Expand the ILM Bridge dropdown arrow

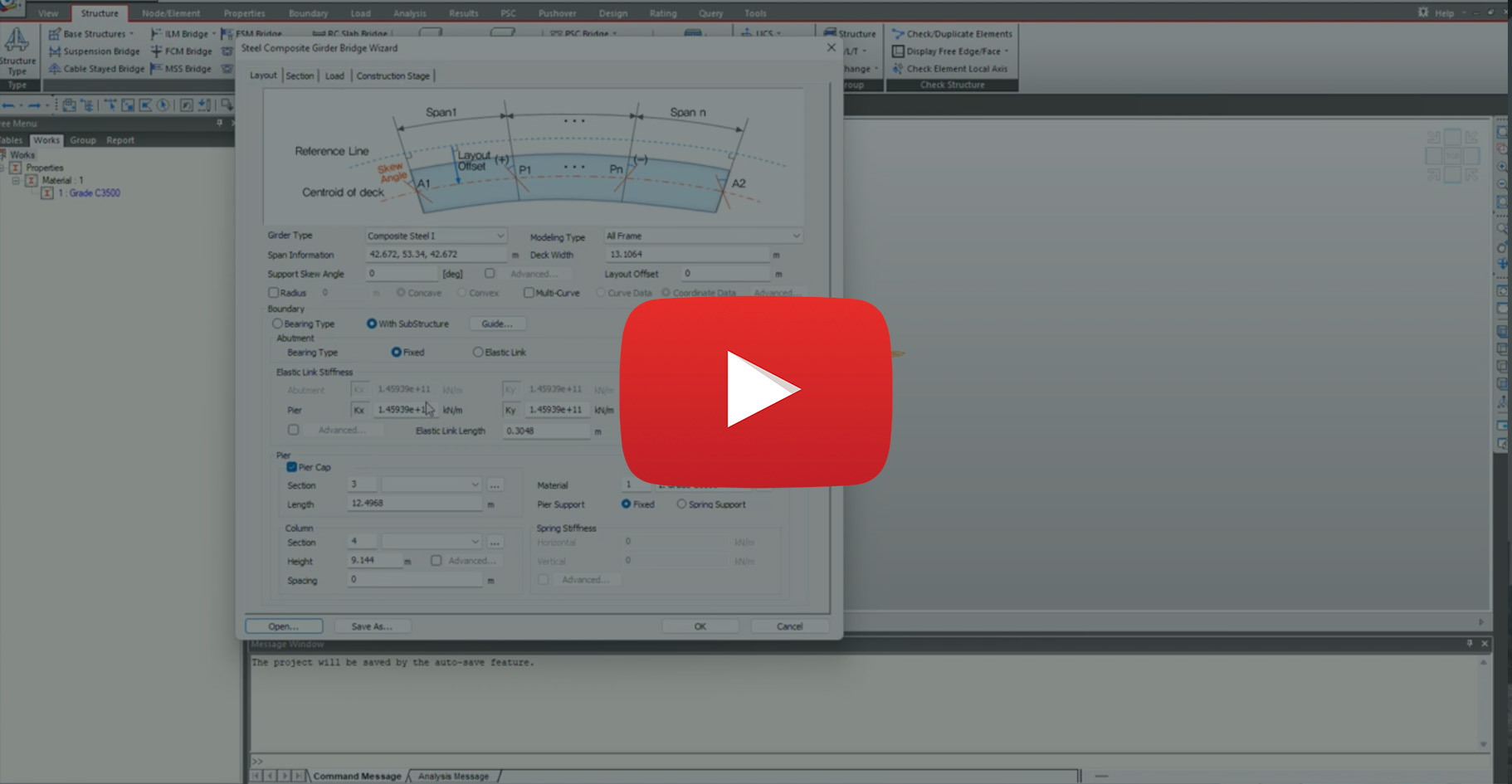pos(213,34)
